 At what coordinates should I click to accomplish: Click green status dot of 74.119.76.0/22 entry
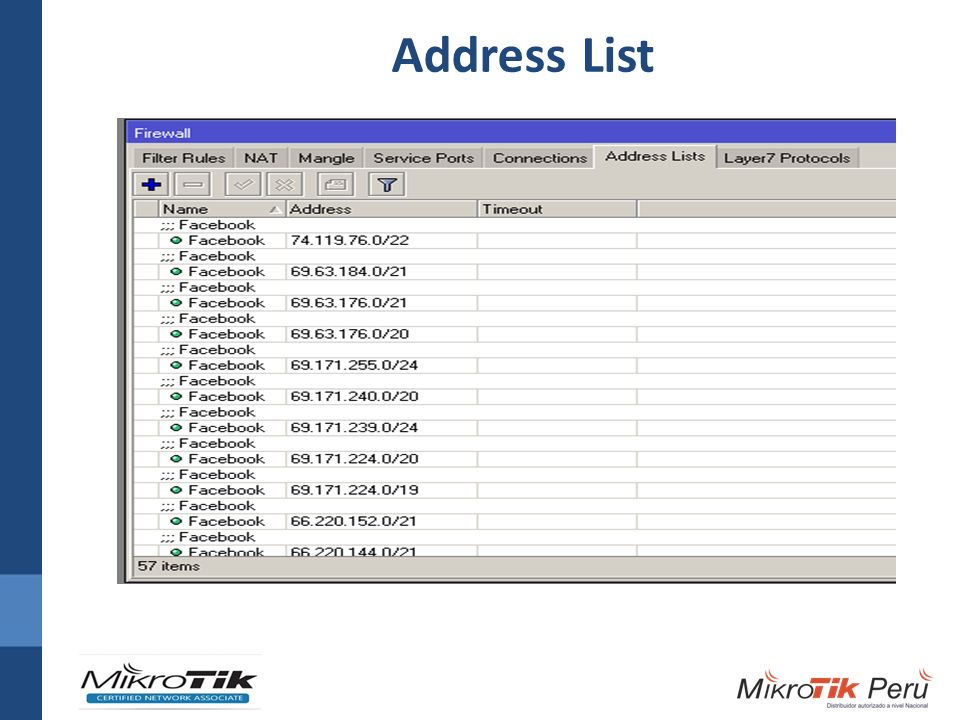pyautogui.click(x=176, y=241)
